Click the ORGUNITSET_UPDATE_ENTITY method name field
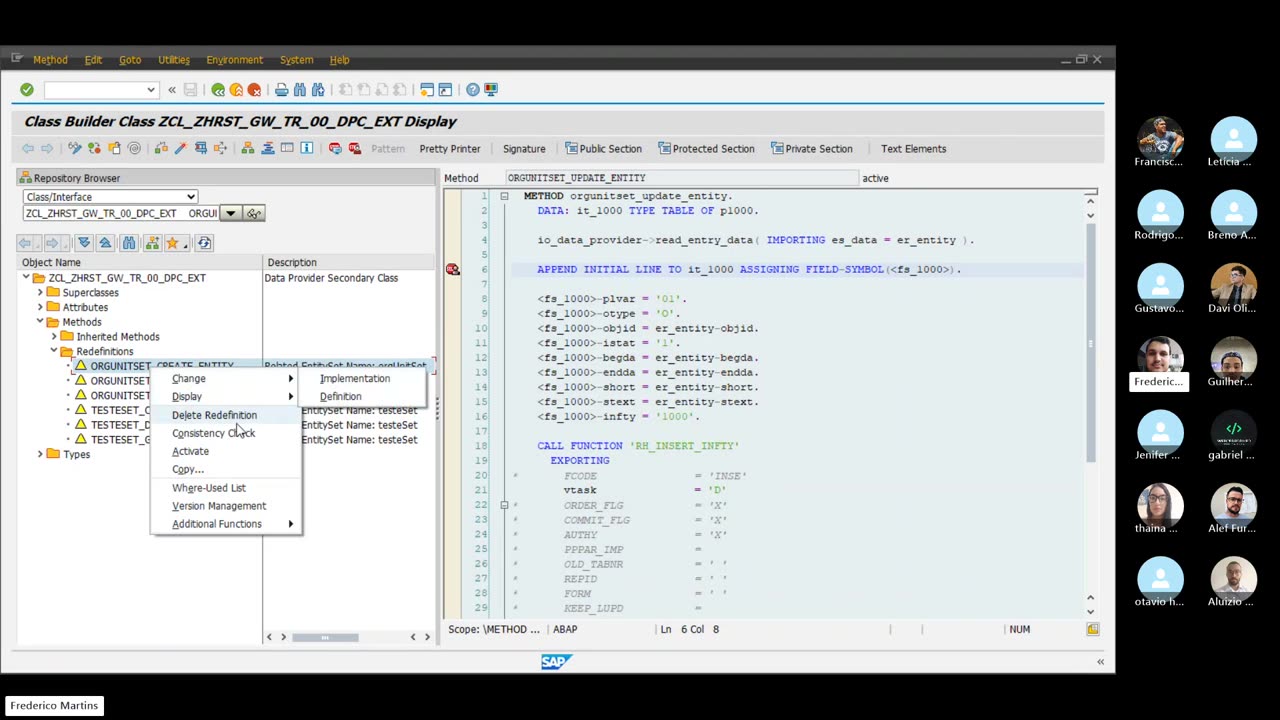Image resolution: width=1280 pixels, height=720 pixels. (x=682, y=178)
